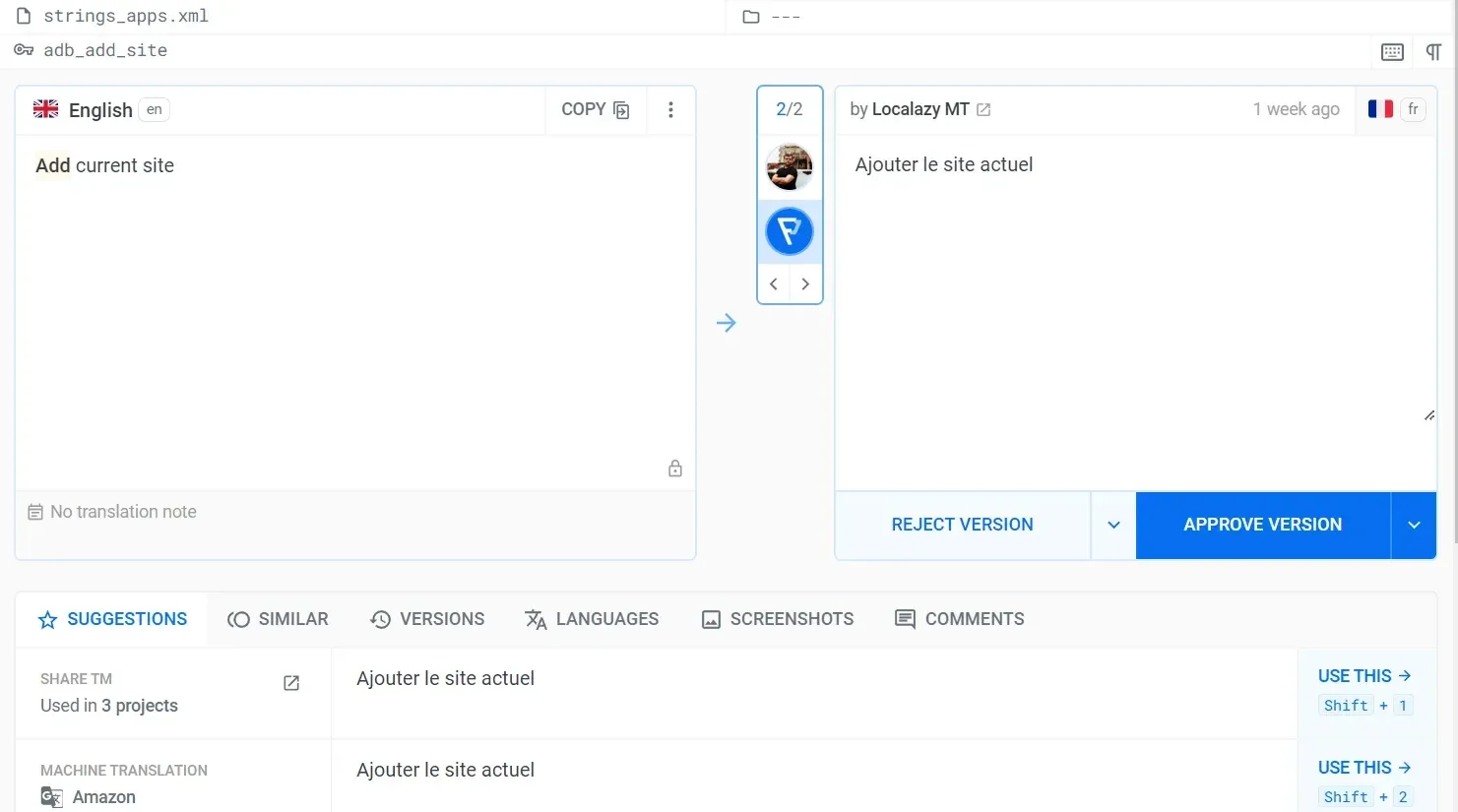This screenshot has width=1458, height=812.
Task: Open the three-dot source options menu
Action: point(670,110)
